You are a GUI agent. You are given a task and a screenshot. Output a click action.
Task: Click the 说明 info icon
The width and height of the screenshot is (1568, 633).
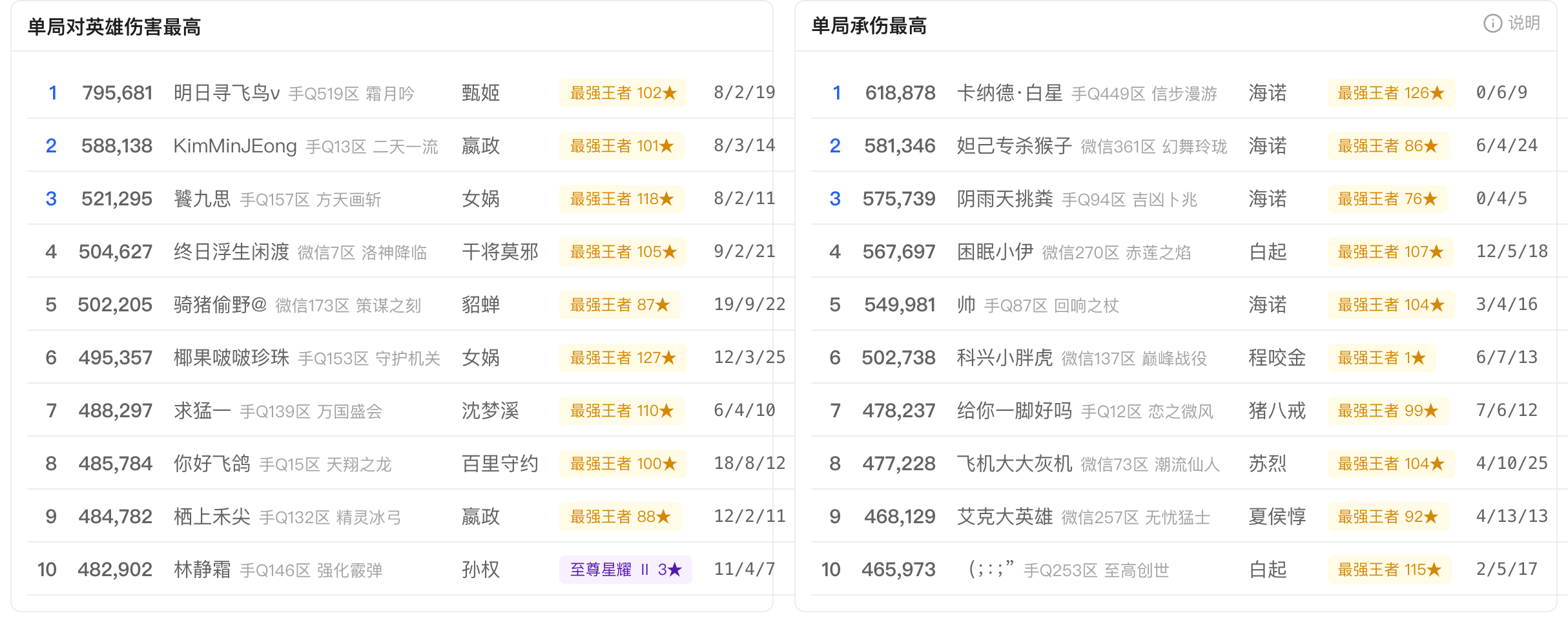tap(1492, 23)
